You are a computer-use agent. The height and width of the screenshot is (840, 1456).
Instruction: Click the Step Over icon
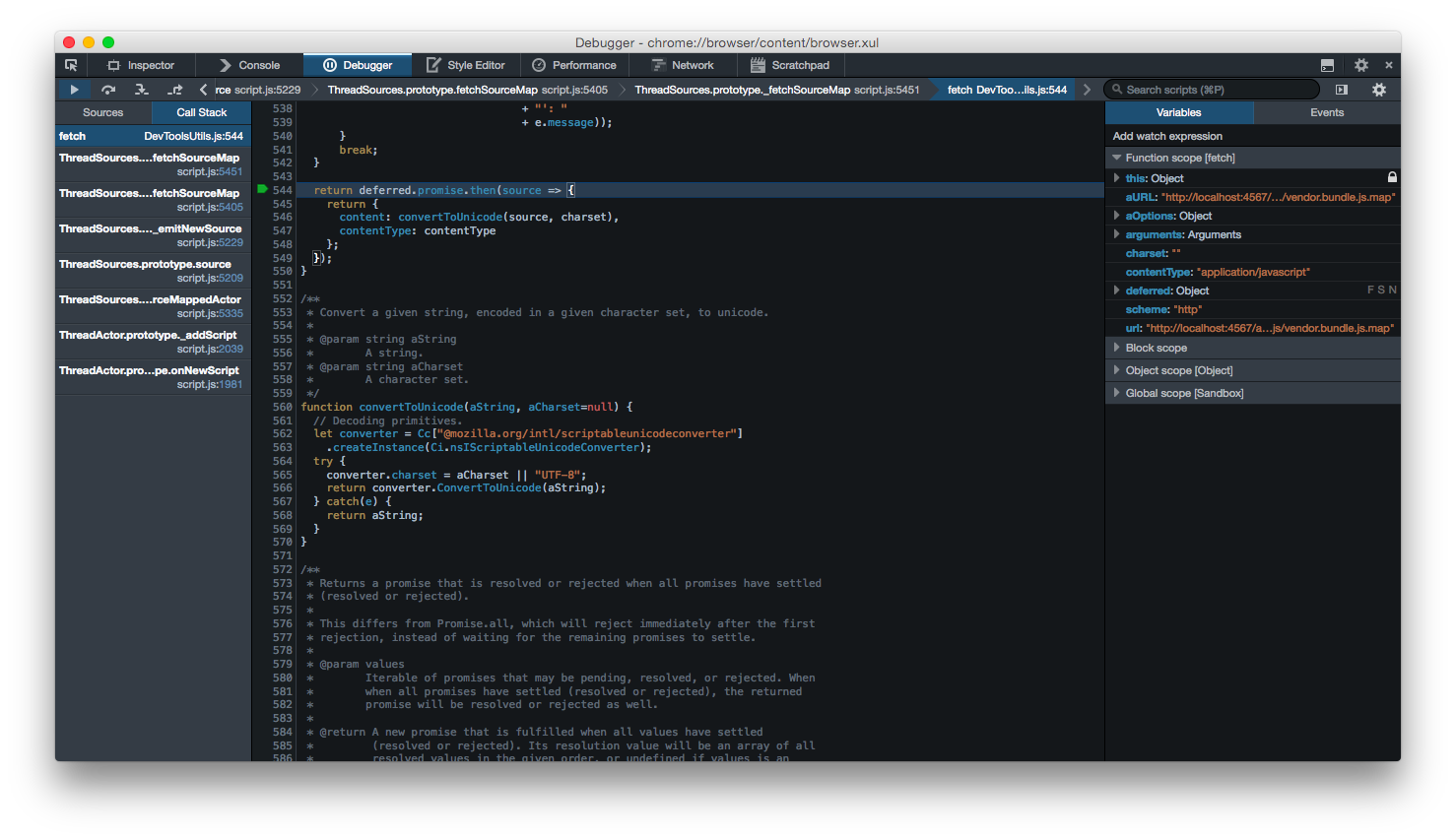[x=108, y=90]
